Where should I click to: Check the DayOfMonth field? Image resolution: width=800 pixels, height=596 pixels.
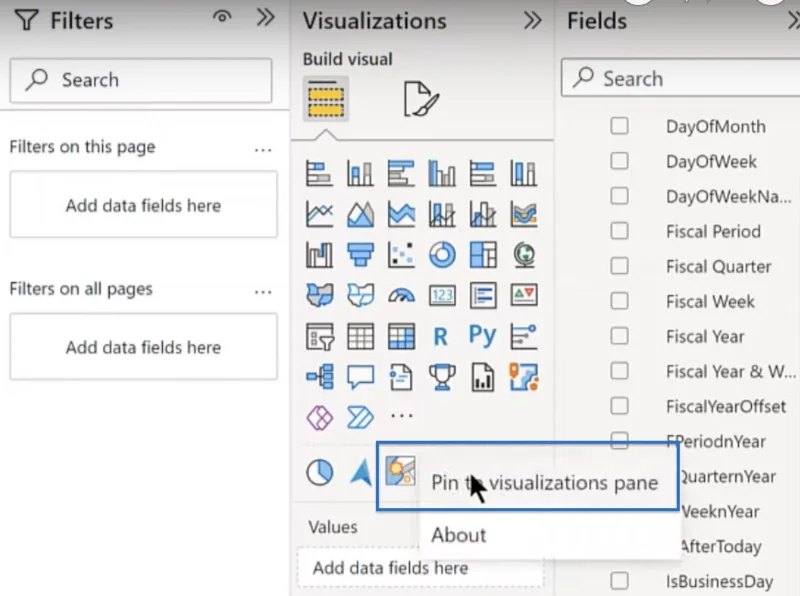coord(619,126)
